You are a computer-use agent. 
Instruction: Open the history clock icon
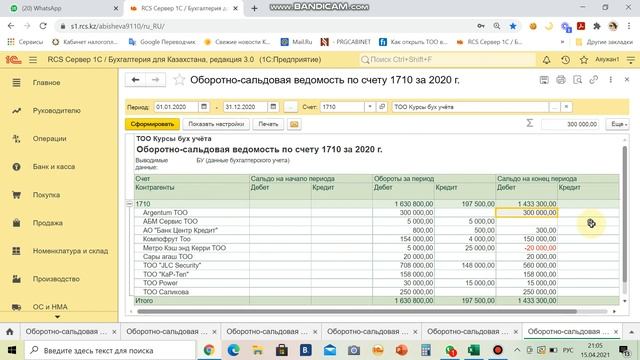pos(565,60)
